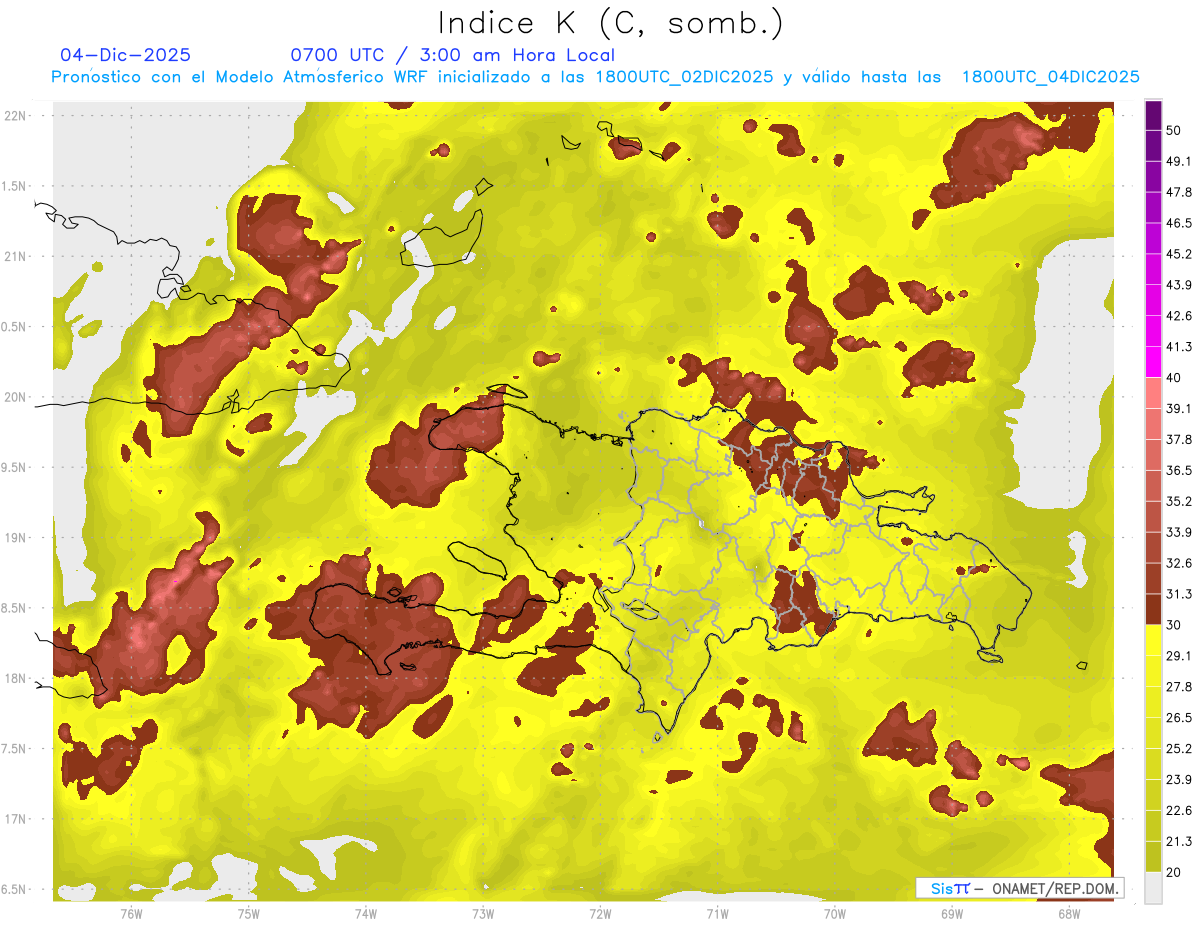Image resolution: width=1200 pixels, height=927 pixels.
Task: Click the color bar value "26.5"
Action: click(x=1179, y=717)
